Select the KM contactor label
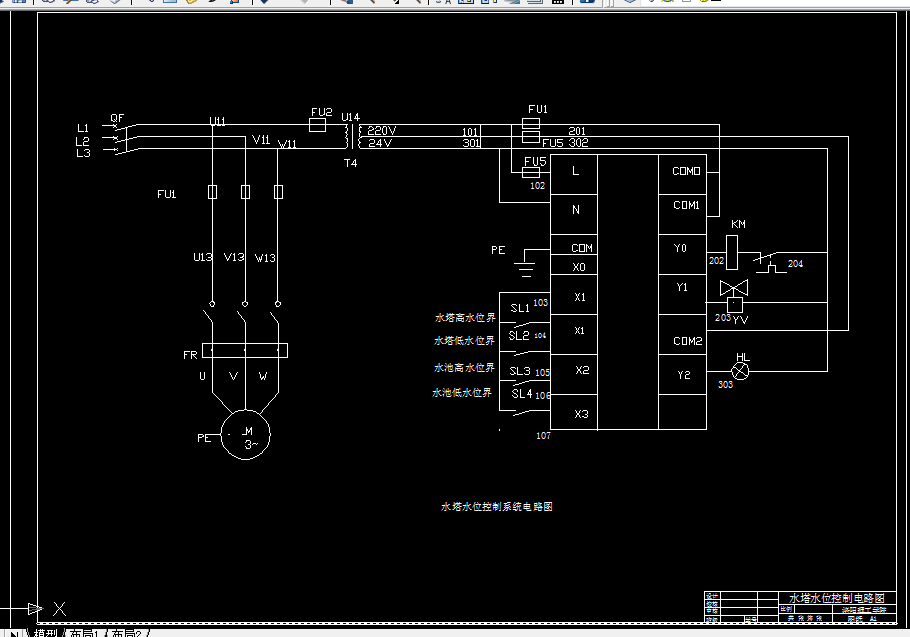This screenshot has width=910, height=637. coord(738,224)
